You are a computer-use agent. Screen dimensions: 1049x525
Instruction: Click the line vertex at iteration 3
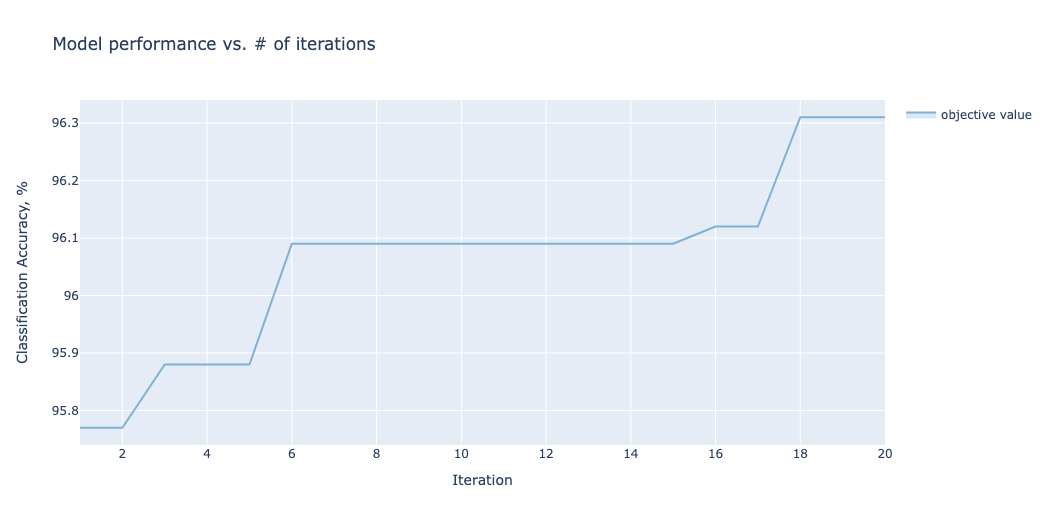[x=165, y=364]
